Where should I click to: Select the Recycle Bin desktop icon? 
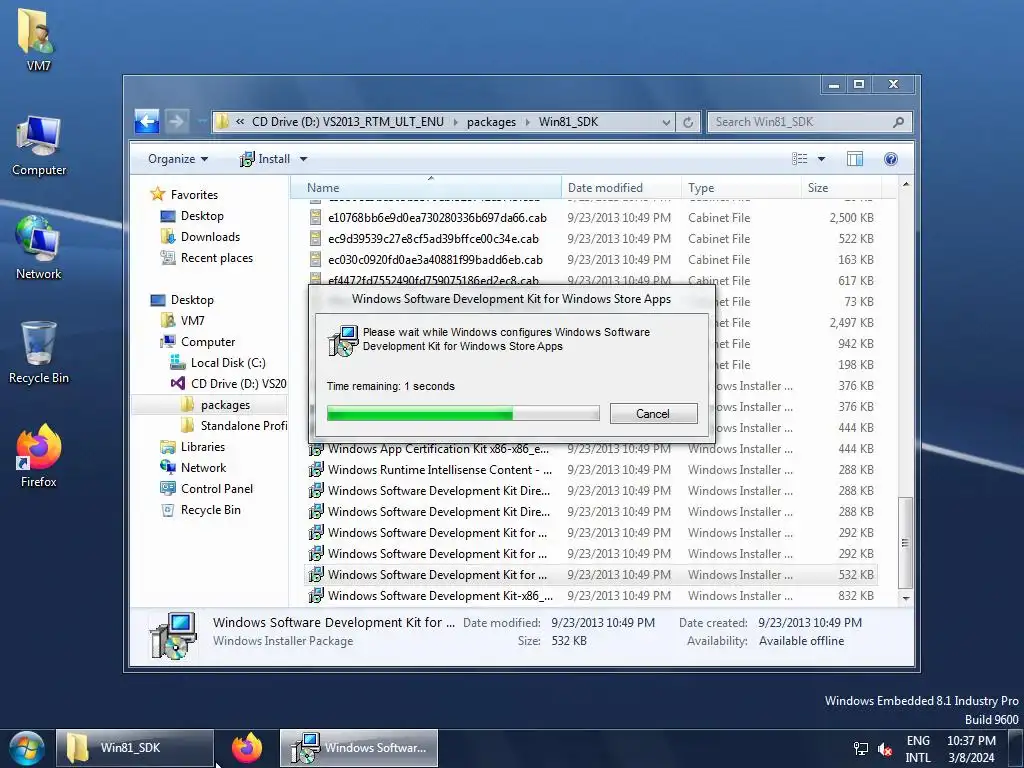coord(39,353)
